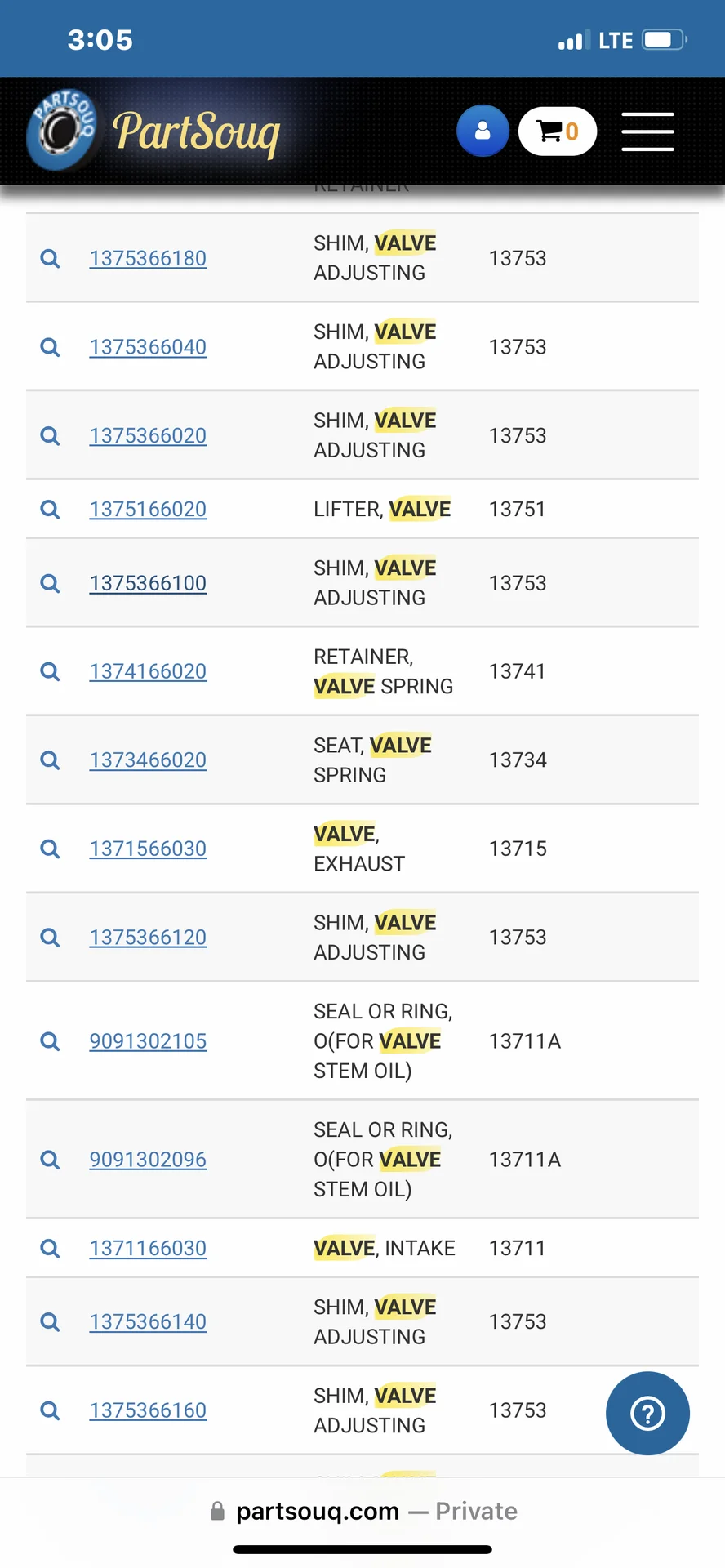The image size is (725, 1568).
Task: Open the help question mark button
Action: (x=647, y=1413)
